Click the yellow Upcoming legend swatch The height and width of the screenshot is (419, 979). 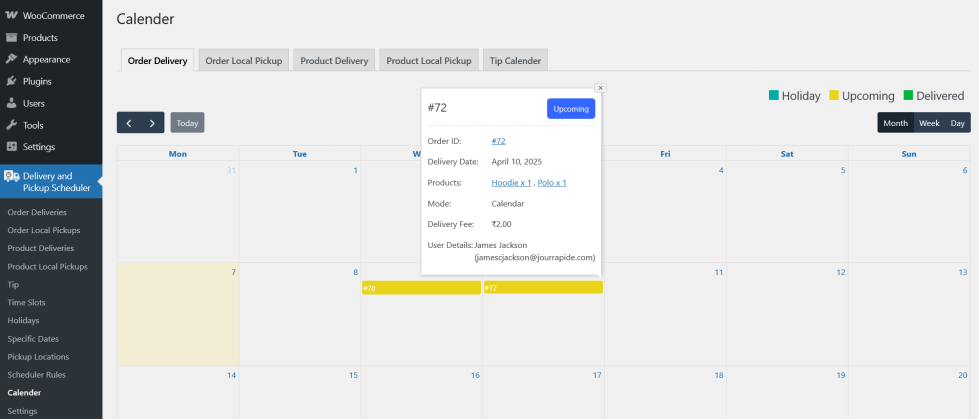(x=834, y=95)
